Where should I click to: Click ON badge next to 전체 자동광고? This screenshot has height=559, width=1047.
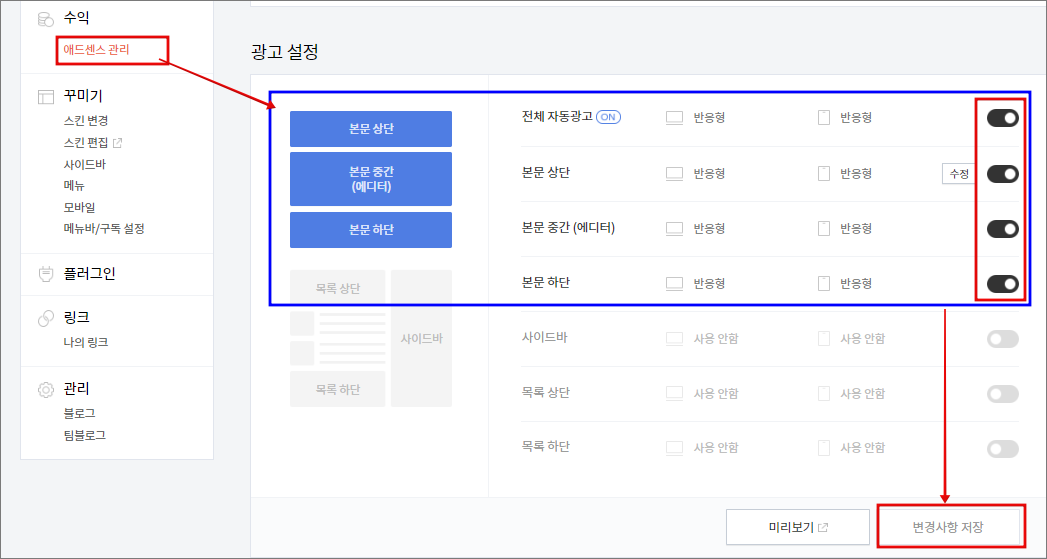tap(608, 117)
